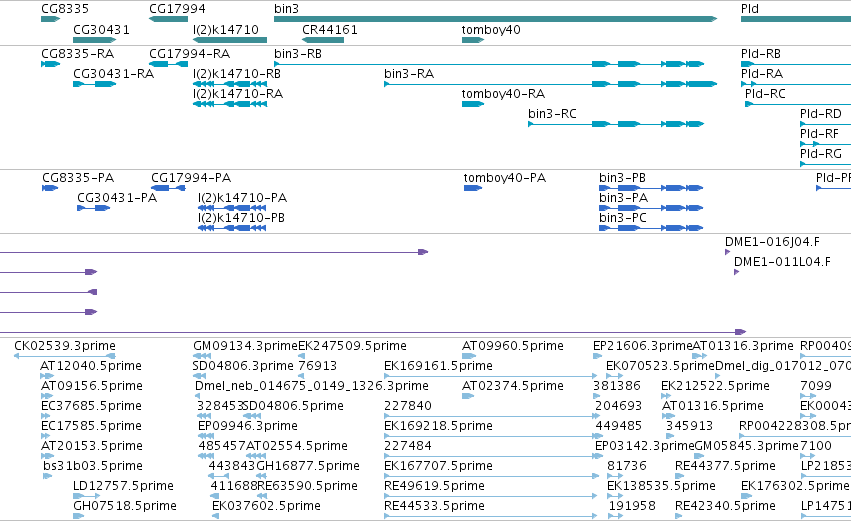Select EST EK169161.5prime

click(438, 366)
